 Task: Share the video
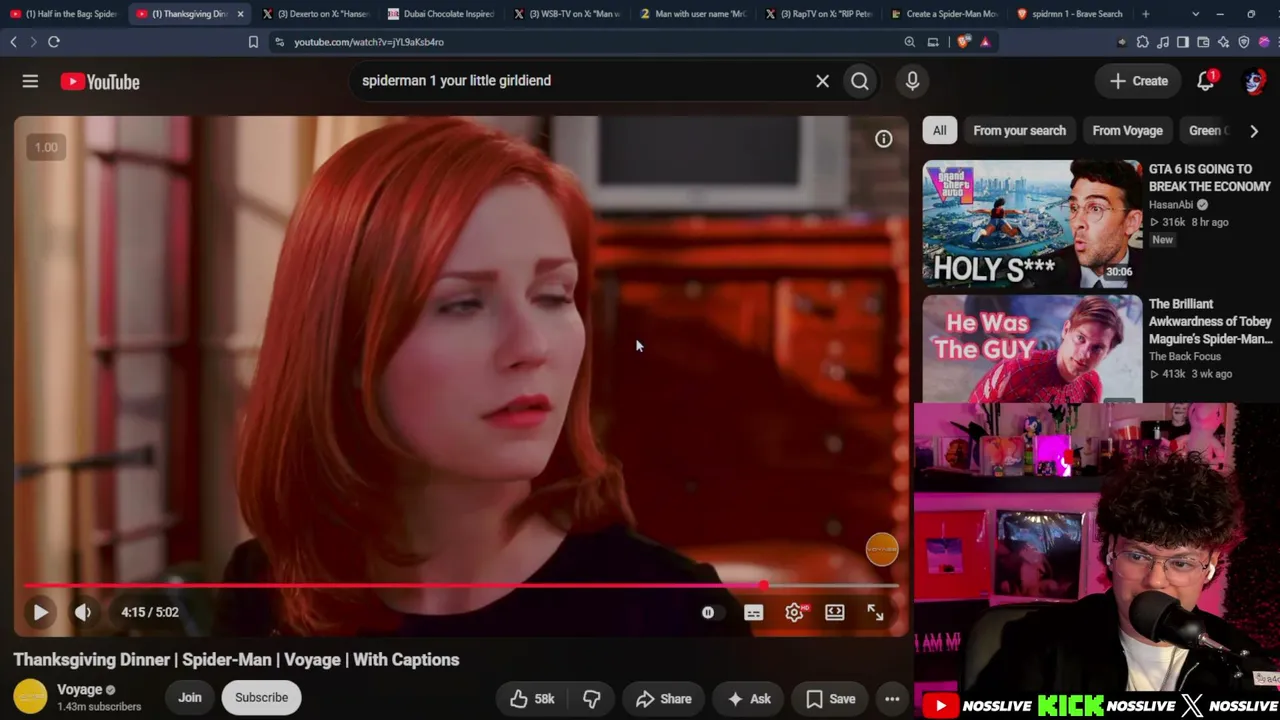(x=664, y=699)
